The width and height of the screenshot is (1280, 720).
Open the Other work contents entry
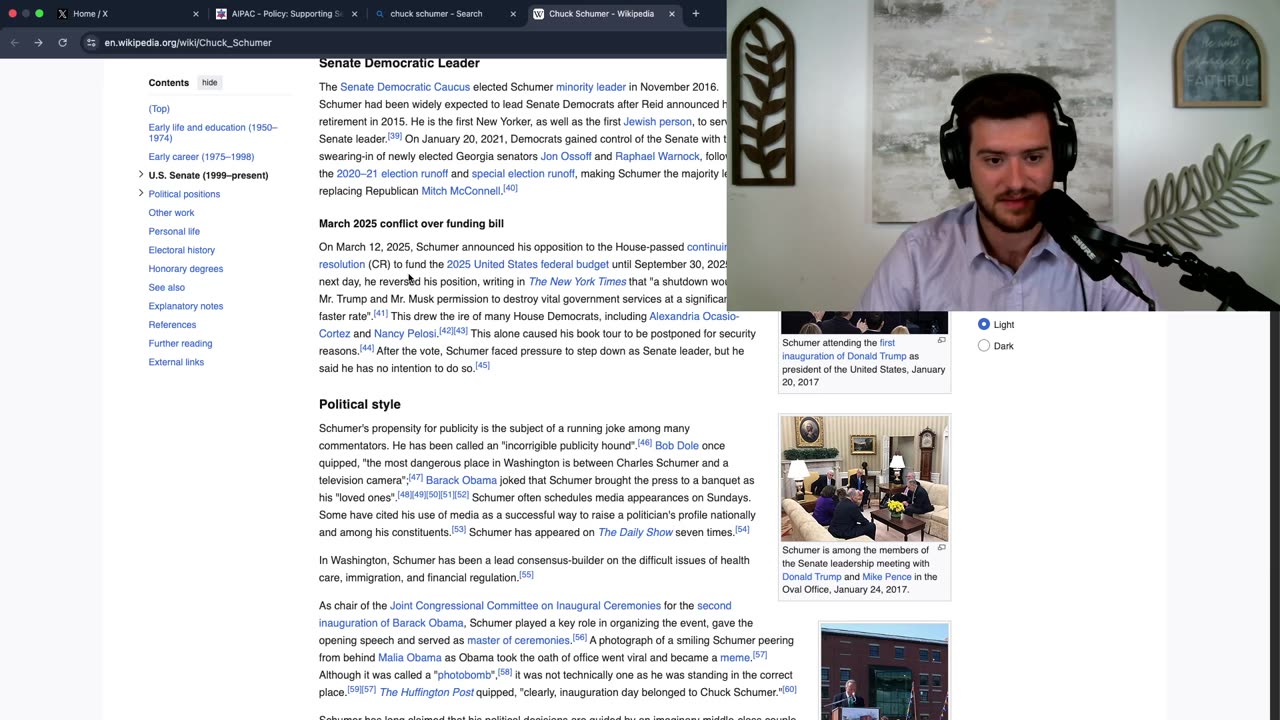click(x=171, y=213)
